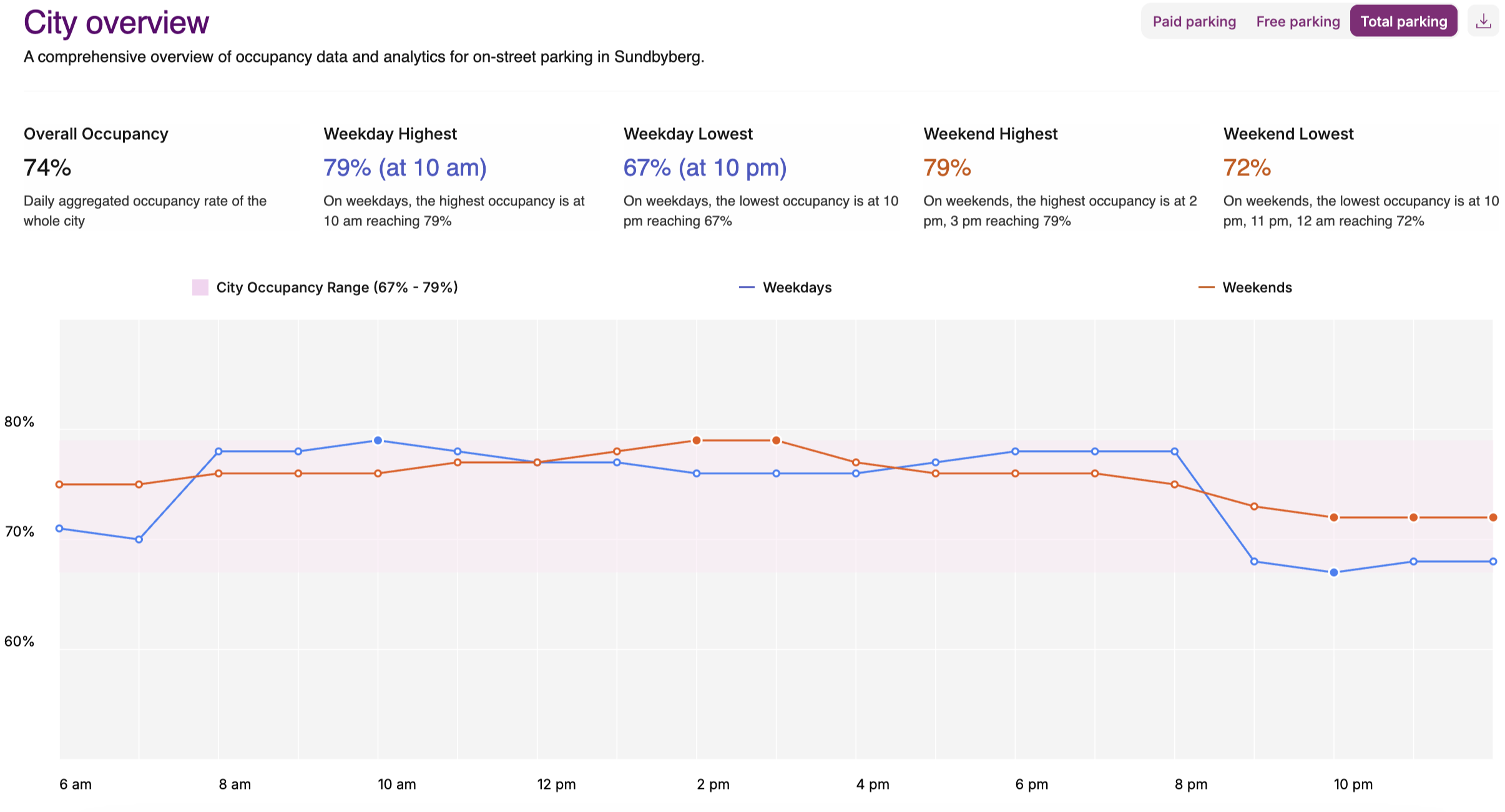Click weekend peak point at 2 pm
Viewport: 1505px width, 812px height.
click(x=697, y=441)
